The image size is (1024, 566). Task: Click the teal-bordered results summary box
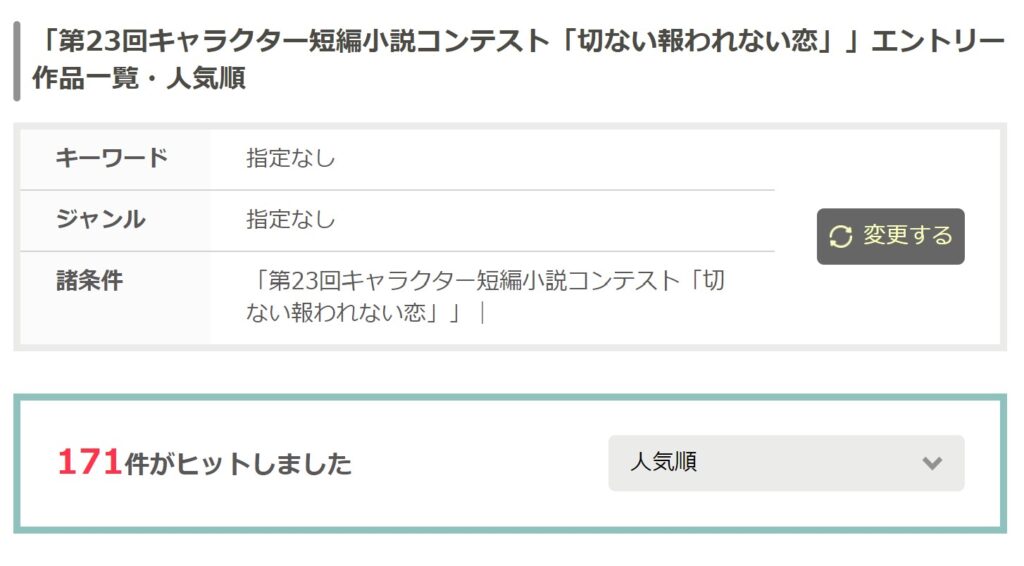click(x=510, y=464)
